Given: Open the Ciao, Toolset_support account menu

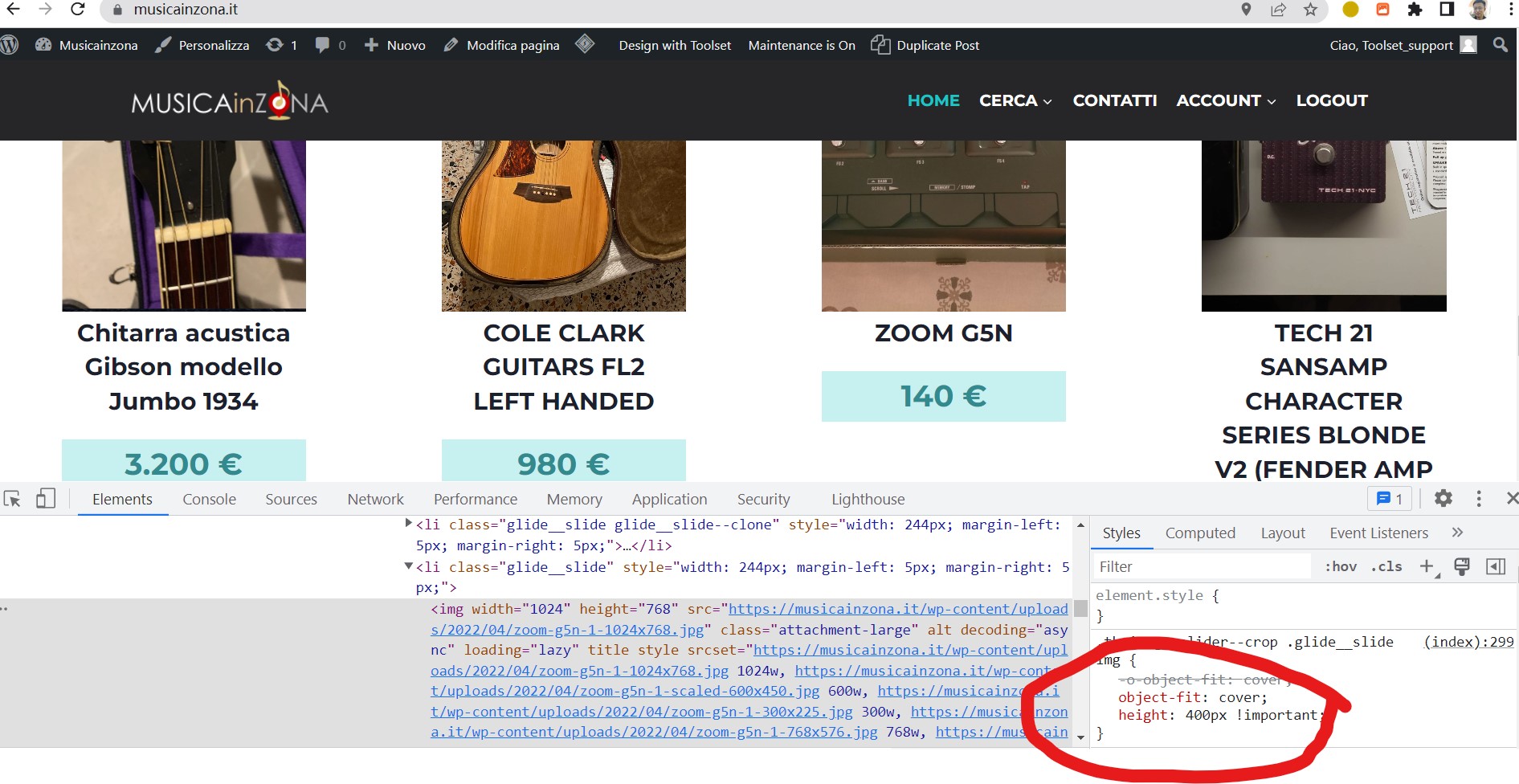Looking at the screenshot, I should 1403,45.
